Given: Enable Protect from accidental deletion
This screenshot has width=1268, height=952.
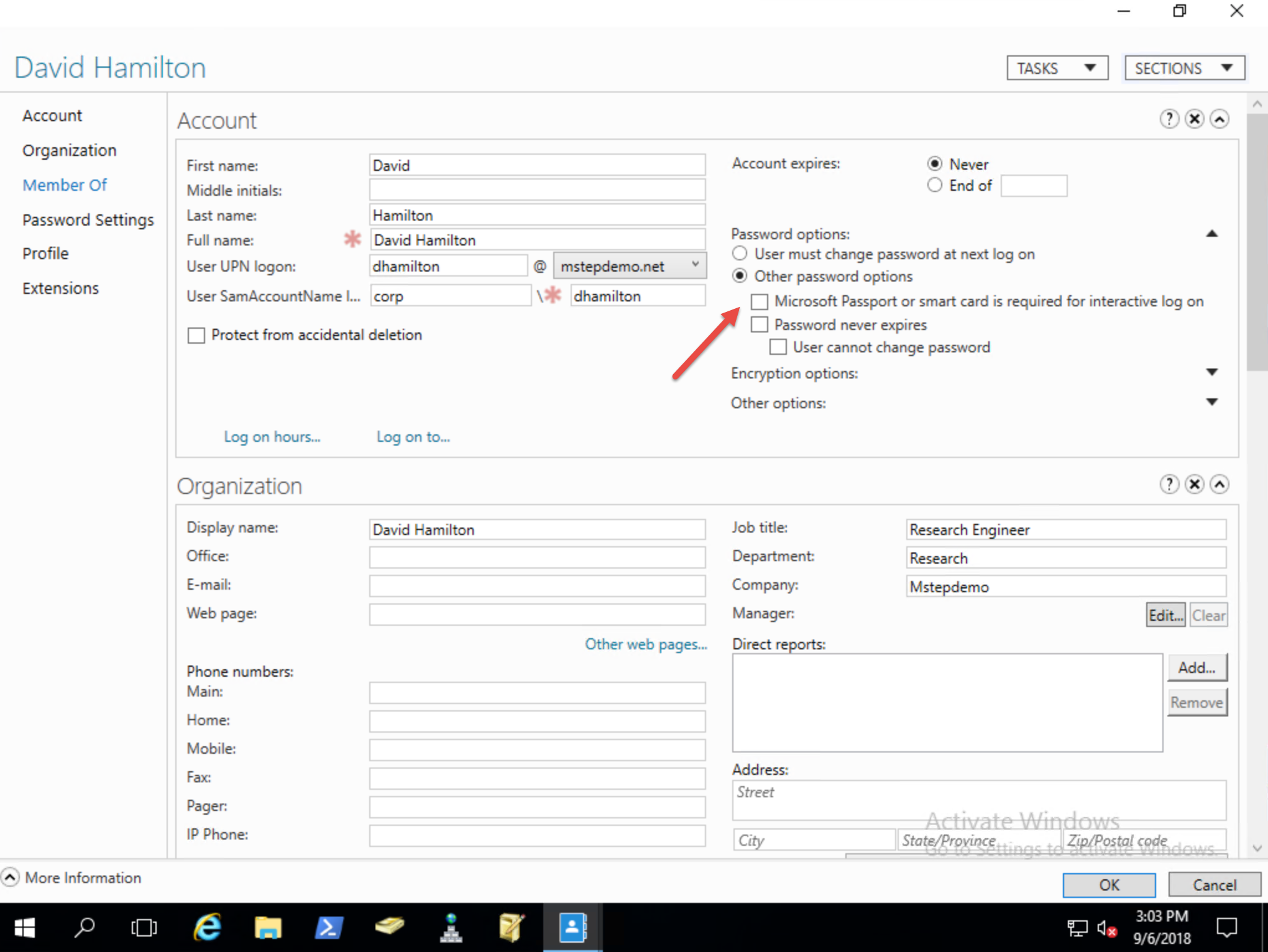Looking at the screenshot, I should coord(196,336).
